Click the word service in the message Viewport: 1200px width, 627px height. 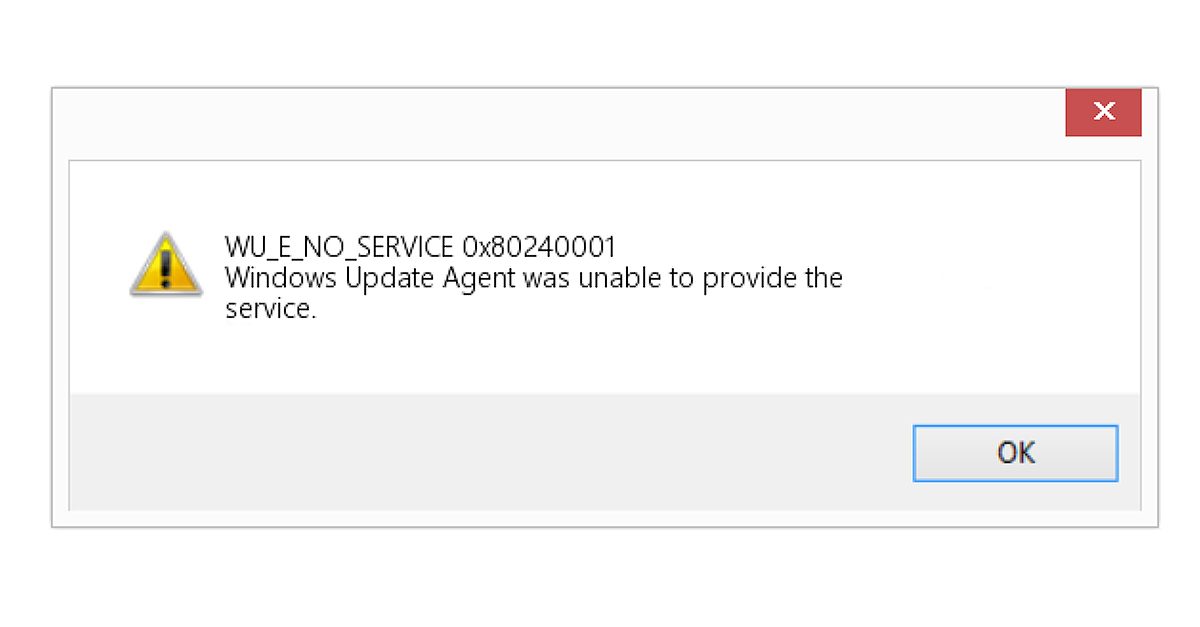[x=263, y=309]
